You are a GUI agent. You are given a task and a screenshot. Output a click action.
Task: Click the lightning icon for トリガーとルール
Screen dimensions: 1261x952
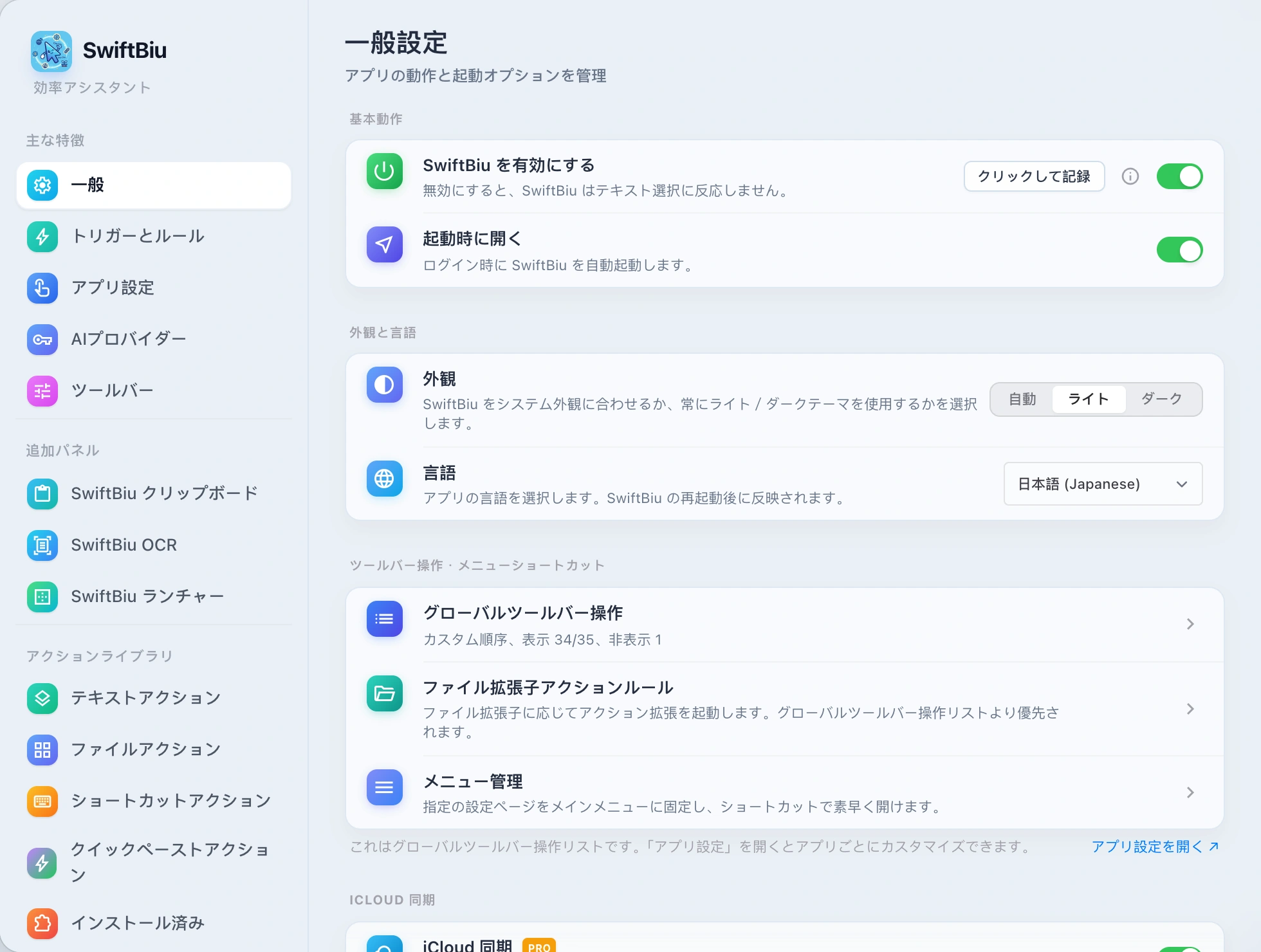(x=42, y=237)
